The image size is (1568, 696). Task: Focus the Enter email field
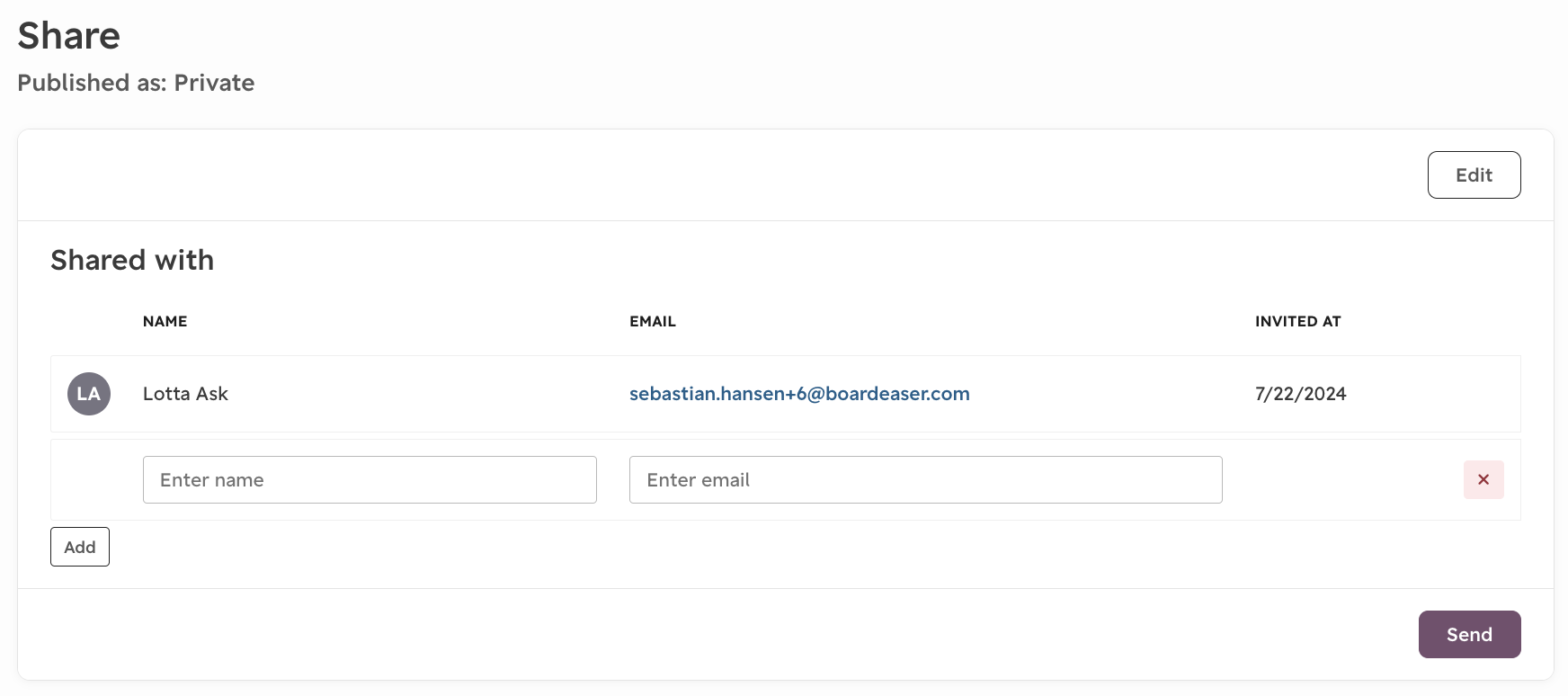[x=925, y=479]
